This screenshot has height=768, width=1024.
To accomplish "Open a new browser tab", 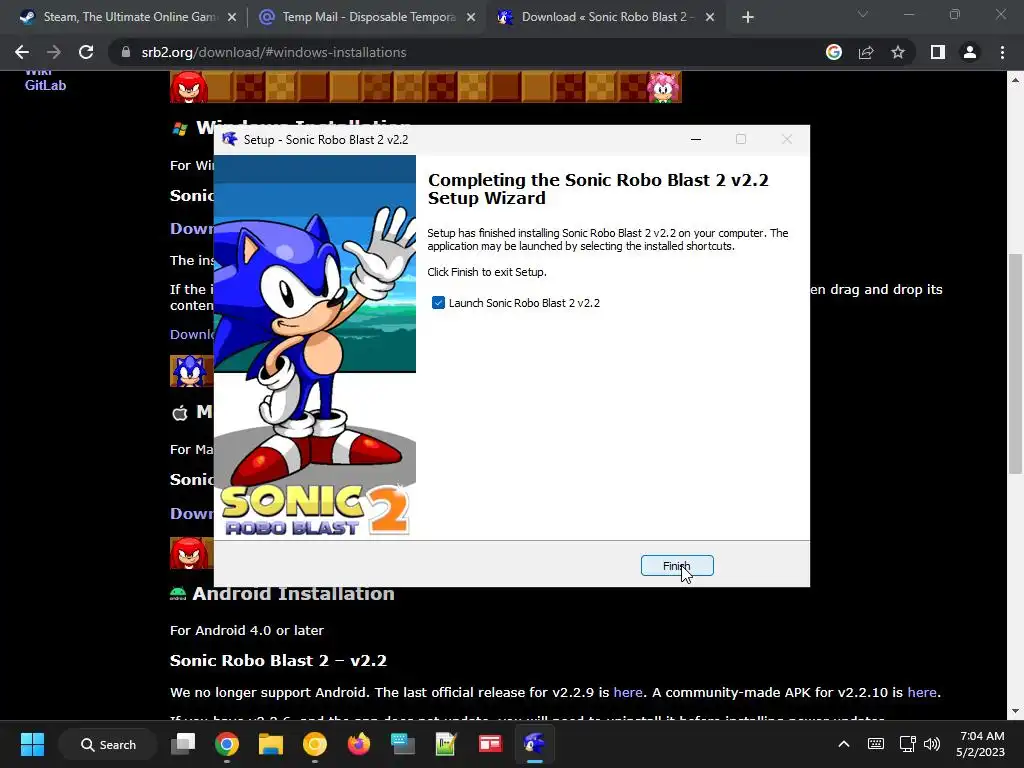I will [x=748, y=18].
